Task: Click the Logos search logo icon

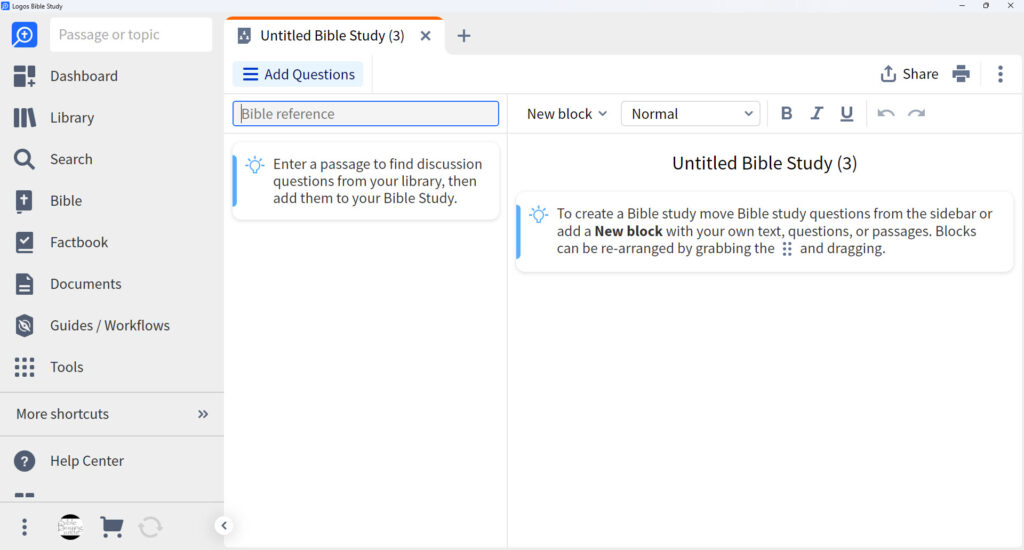Action: tap(24, 35)
